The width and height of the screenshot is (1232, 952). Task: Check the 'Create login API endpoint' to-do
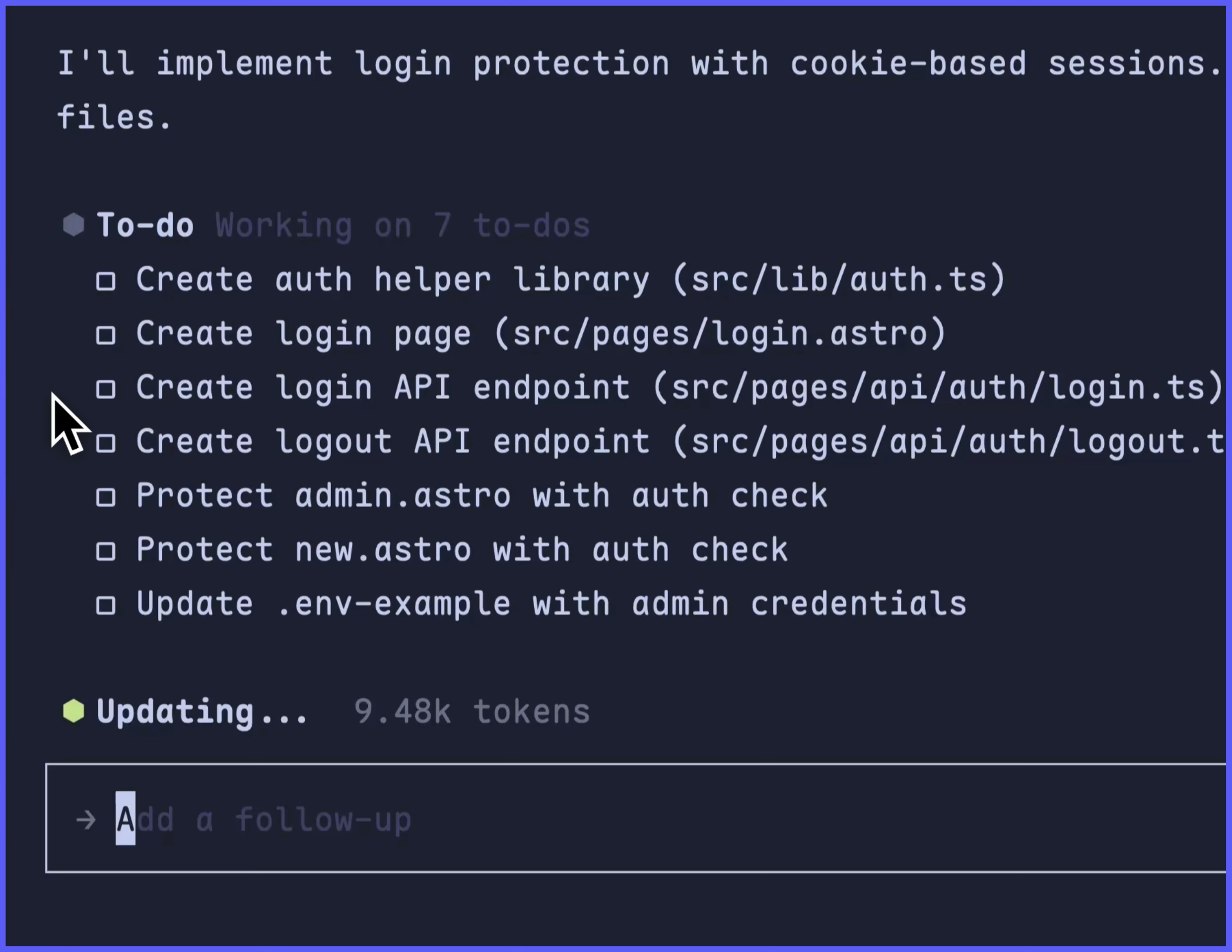[x=106, y=388]
